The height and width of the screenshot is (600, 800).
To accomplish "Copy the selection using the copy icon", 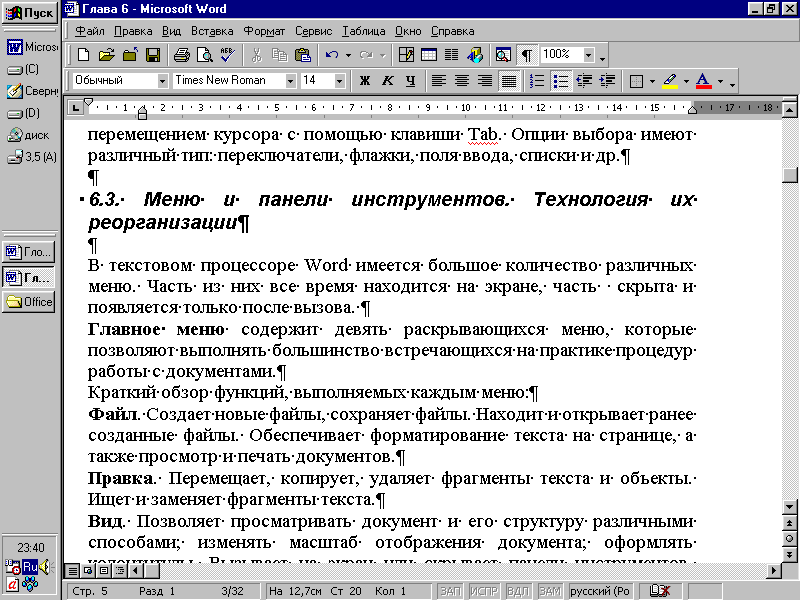I will (280, 55).
